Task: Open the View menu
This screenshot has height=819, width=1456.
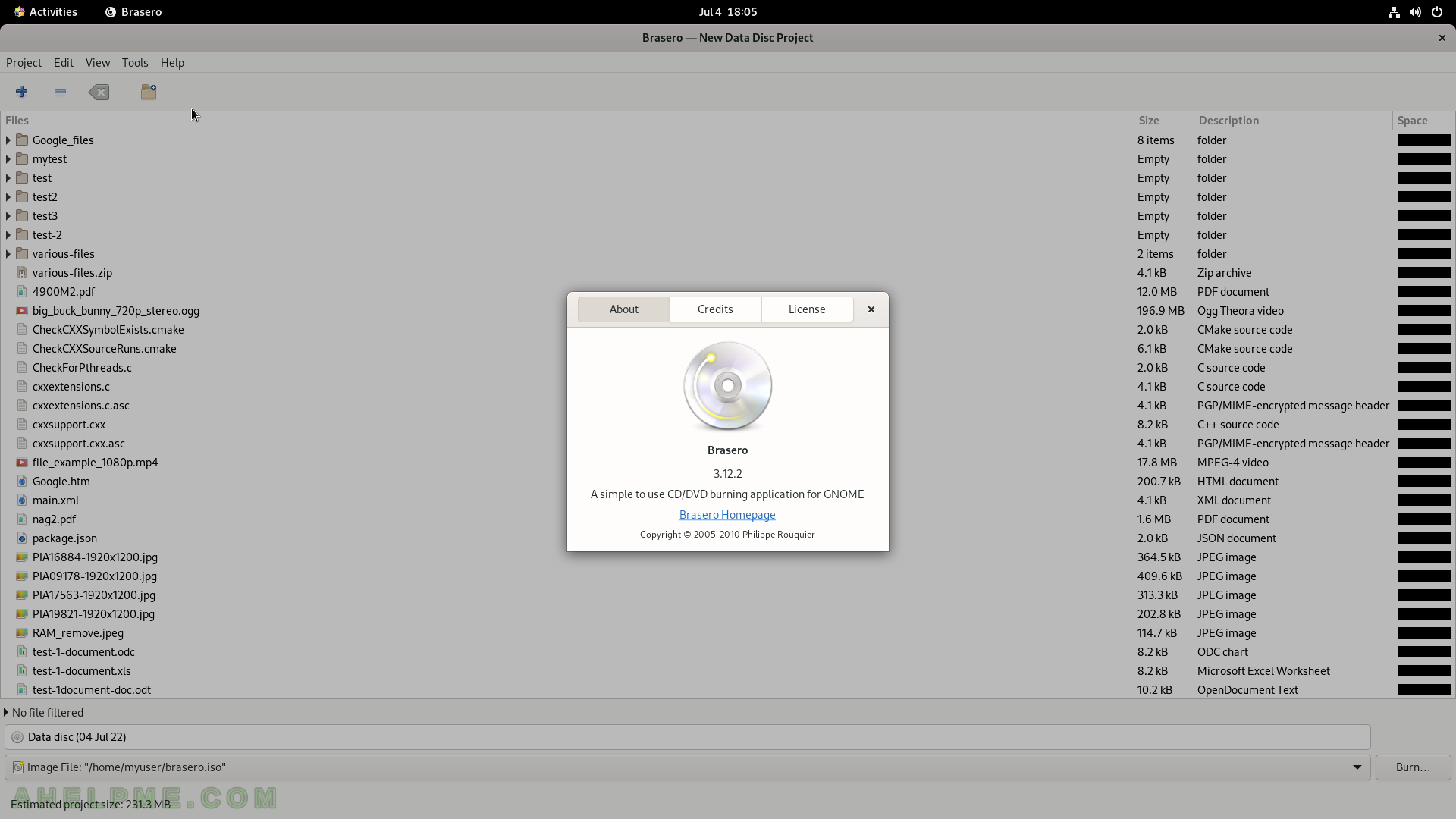Action: (x=98, y=62)
